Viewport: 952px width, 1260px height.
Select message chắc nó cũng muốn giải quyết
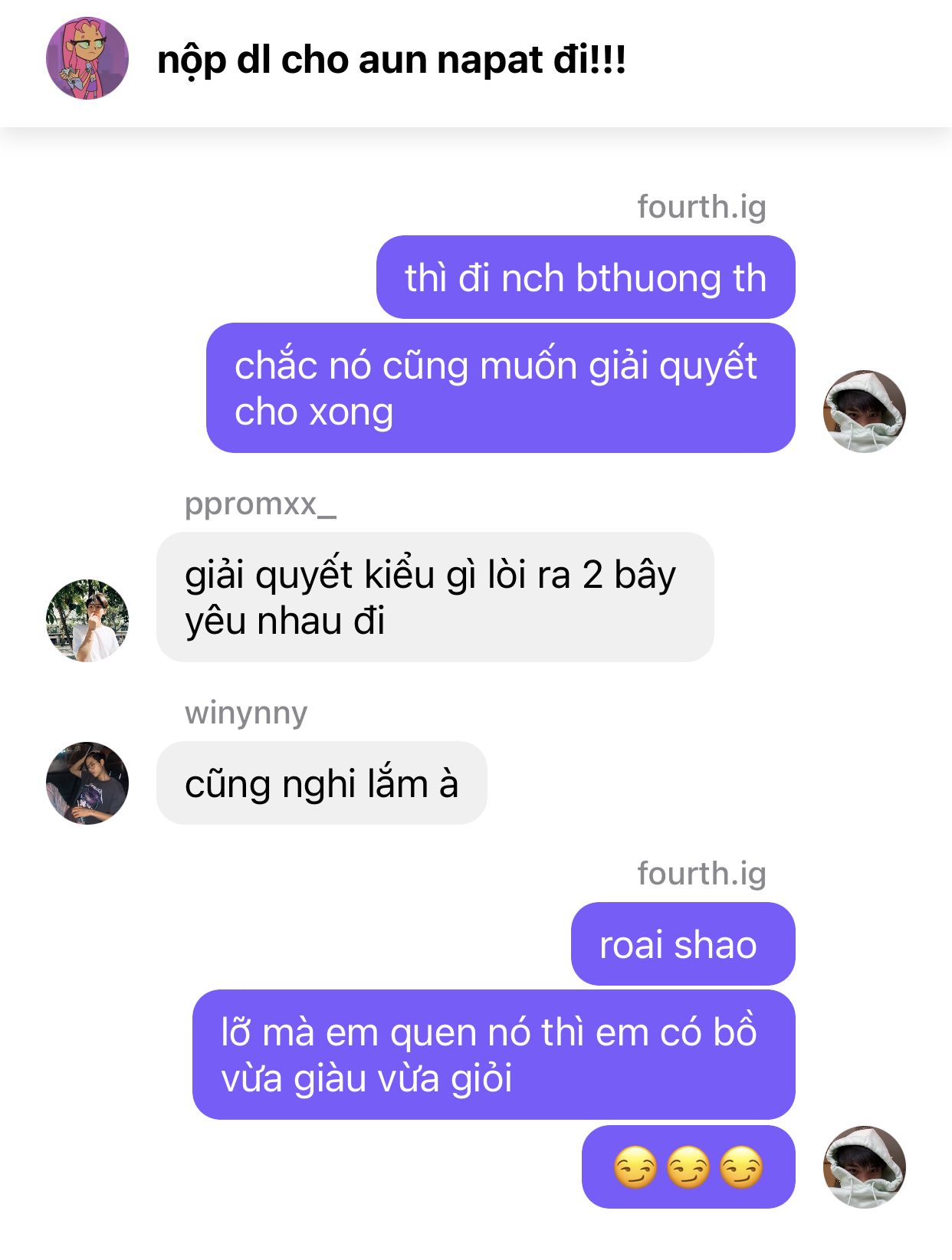[501, 388]
